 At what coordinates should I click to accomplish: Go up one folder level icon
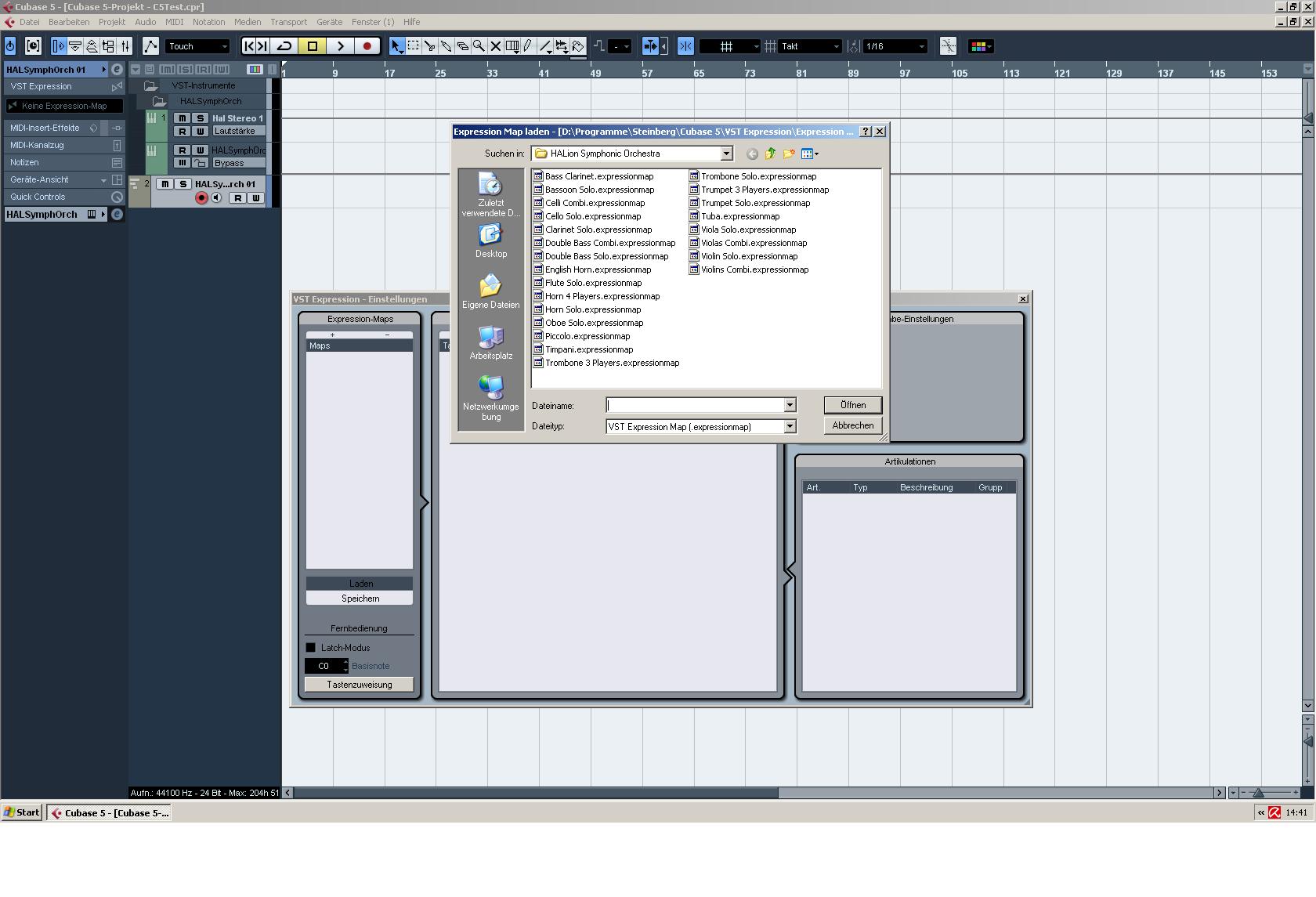tap(770, 154)
